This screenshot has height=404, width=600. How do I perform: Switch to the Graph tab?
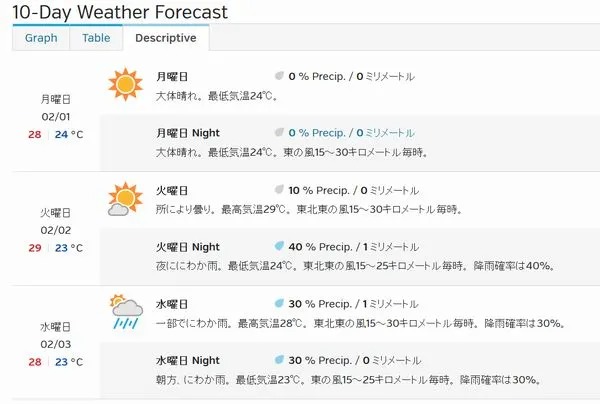pyautogui.click(x=41, y=38)
